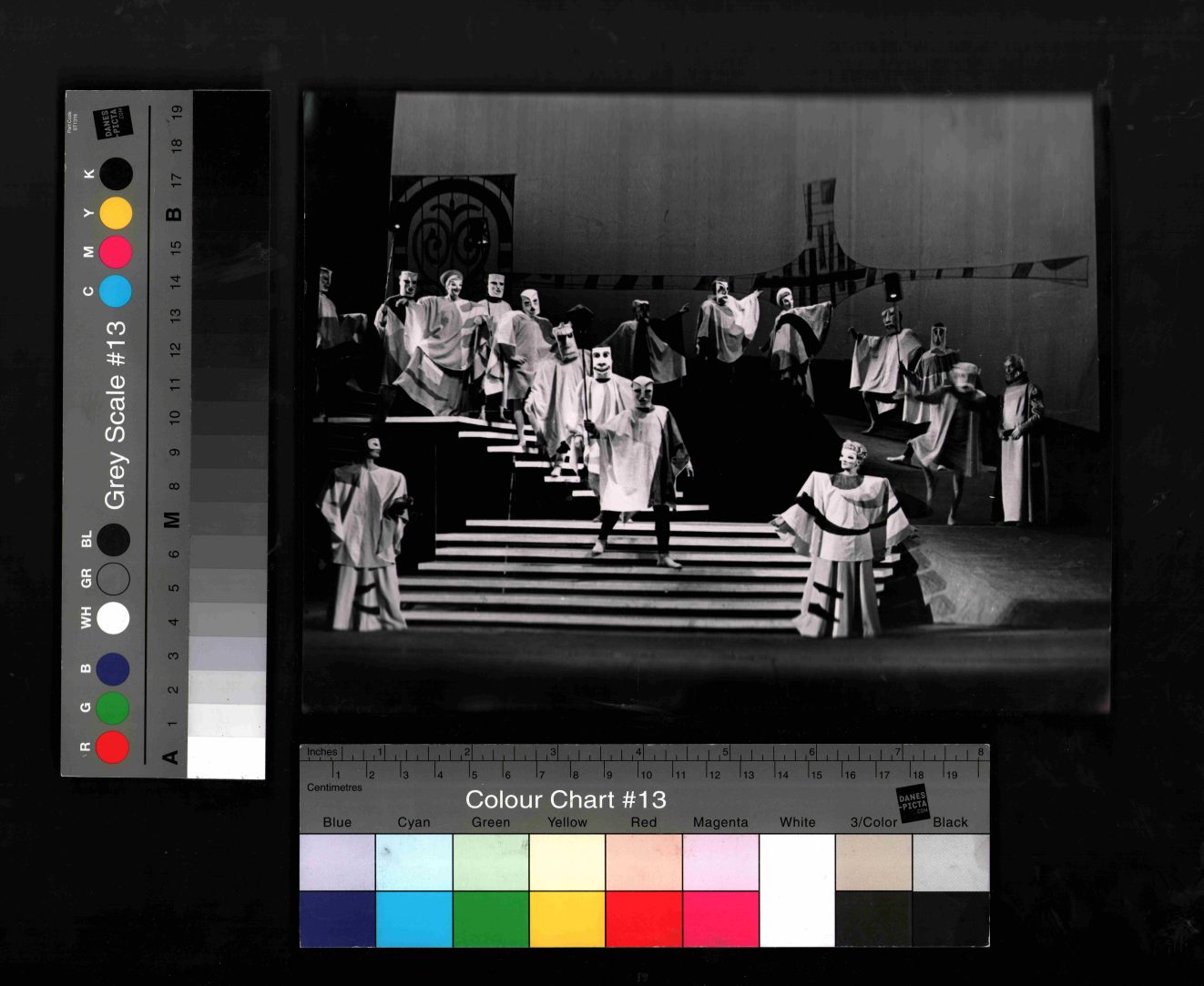Click the Danes-Picta logo on colour chart
This screenshot has width=1204, height=986.
click(912, 803)
